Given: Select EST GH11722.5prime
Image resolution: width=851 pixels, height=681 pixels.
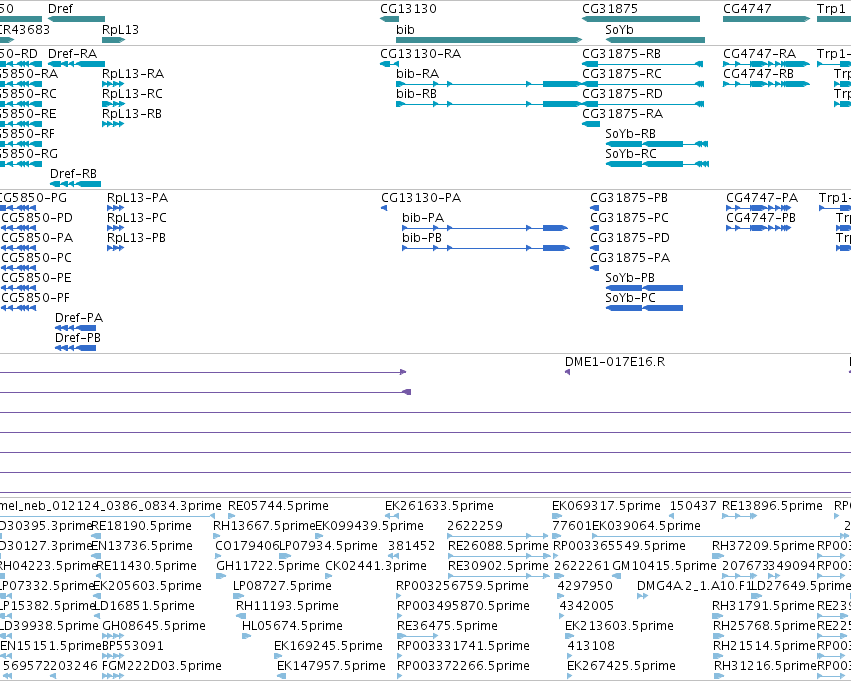Looking at the screenshot, I should (x=221, y=576).
